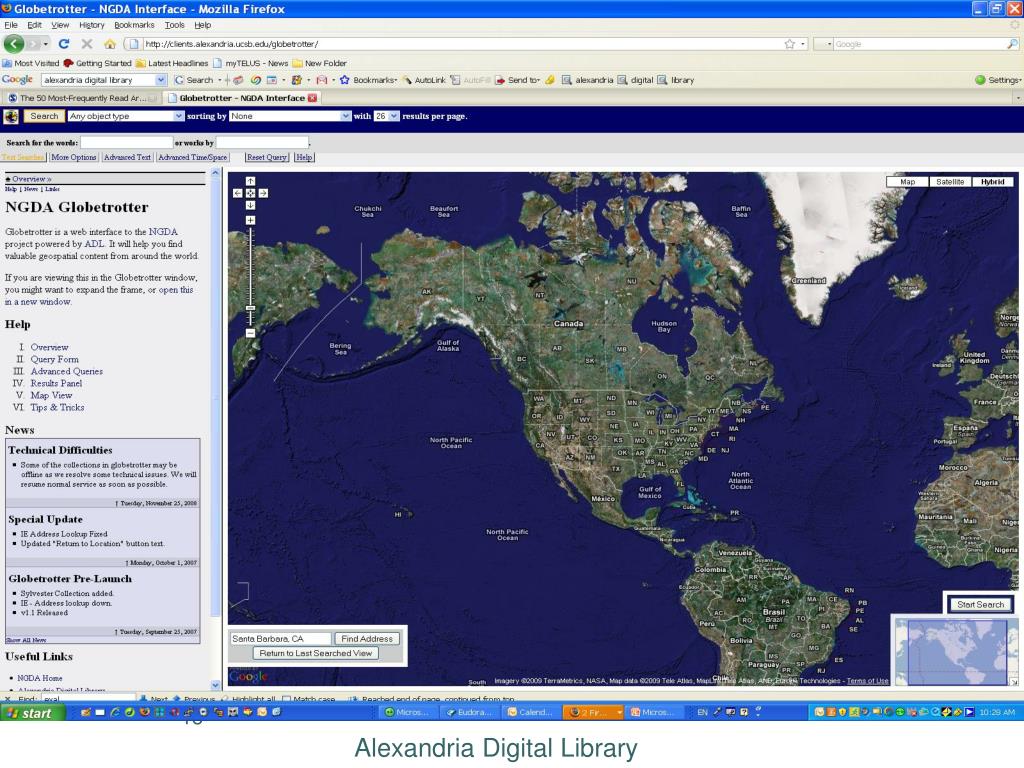Image resolution: width=1024 pixels, height=768 pixels.
Task: Go back with the green Back arrow
Action: 14,44
